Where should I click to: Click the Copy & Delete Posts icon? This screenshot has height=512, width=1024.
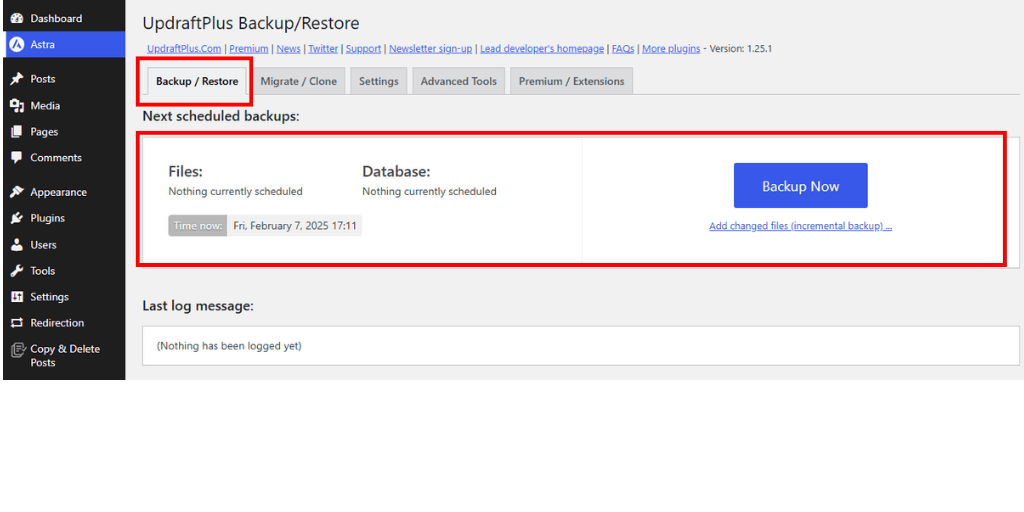pyautogui.click(x=18, y=351)
